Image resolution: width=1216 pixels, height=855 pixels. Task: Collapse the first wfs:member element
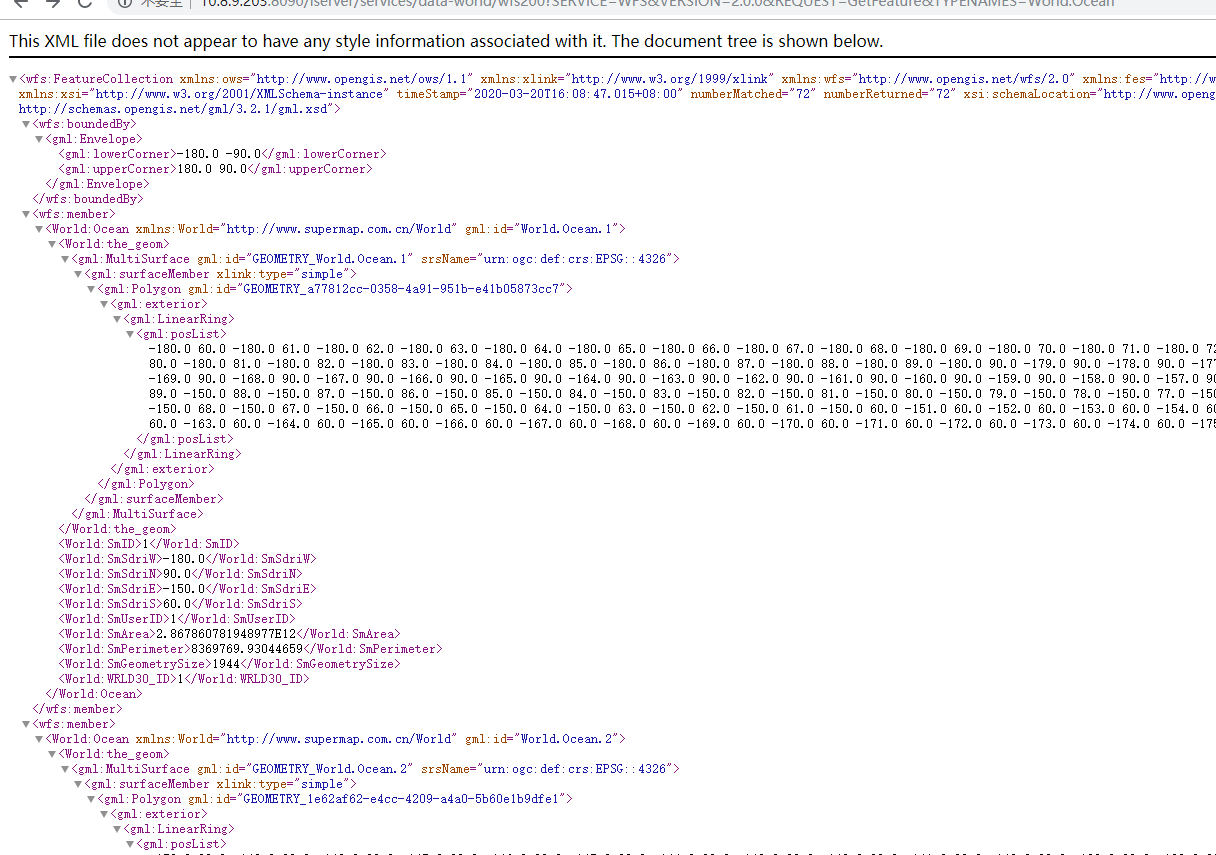pos(25,213)
